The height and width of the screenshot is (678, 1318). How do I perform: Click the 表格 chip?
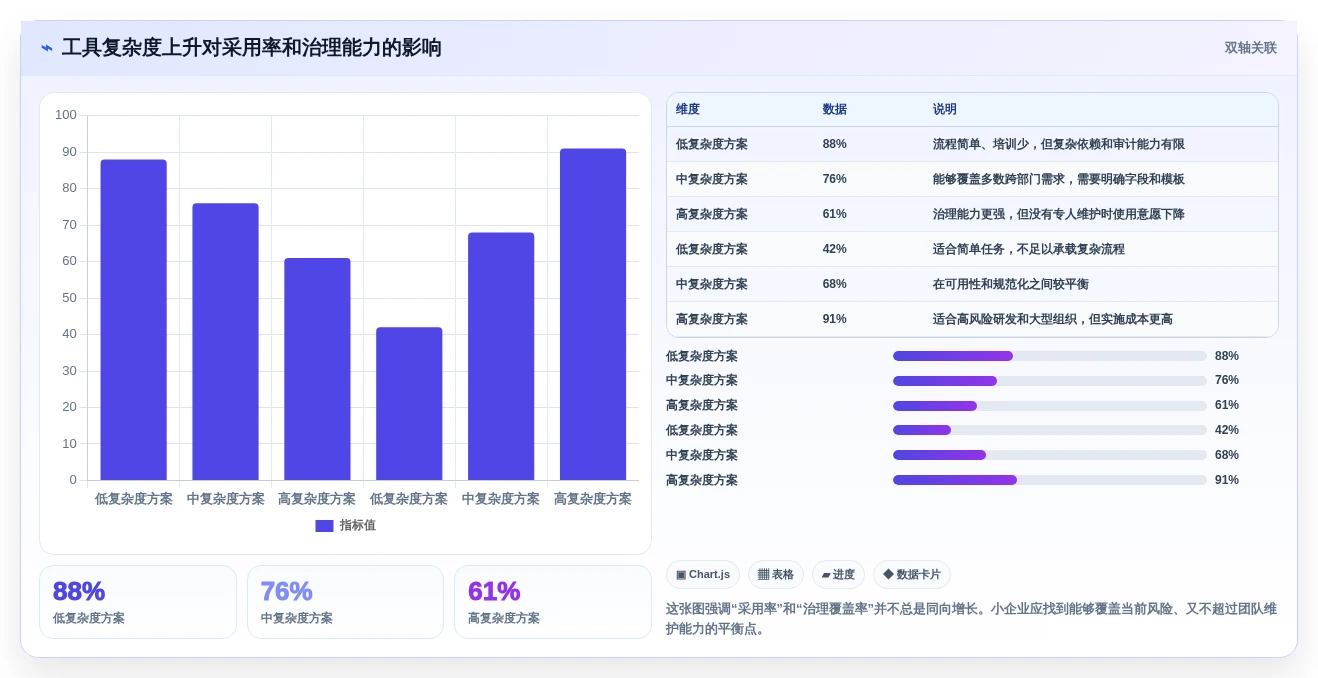coord(776,574)
